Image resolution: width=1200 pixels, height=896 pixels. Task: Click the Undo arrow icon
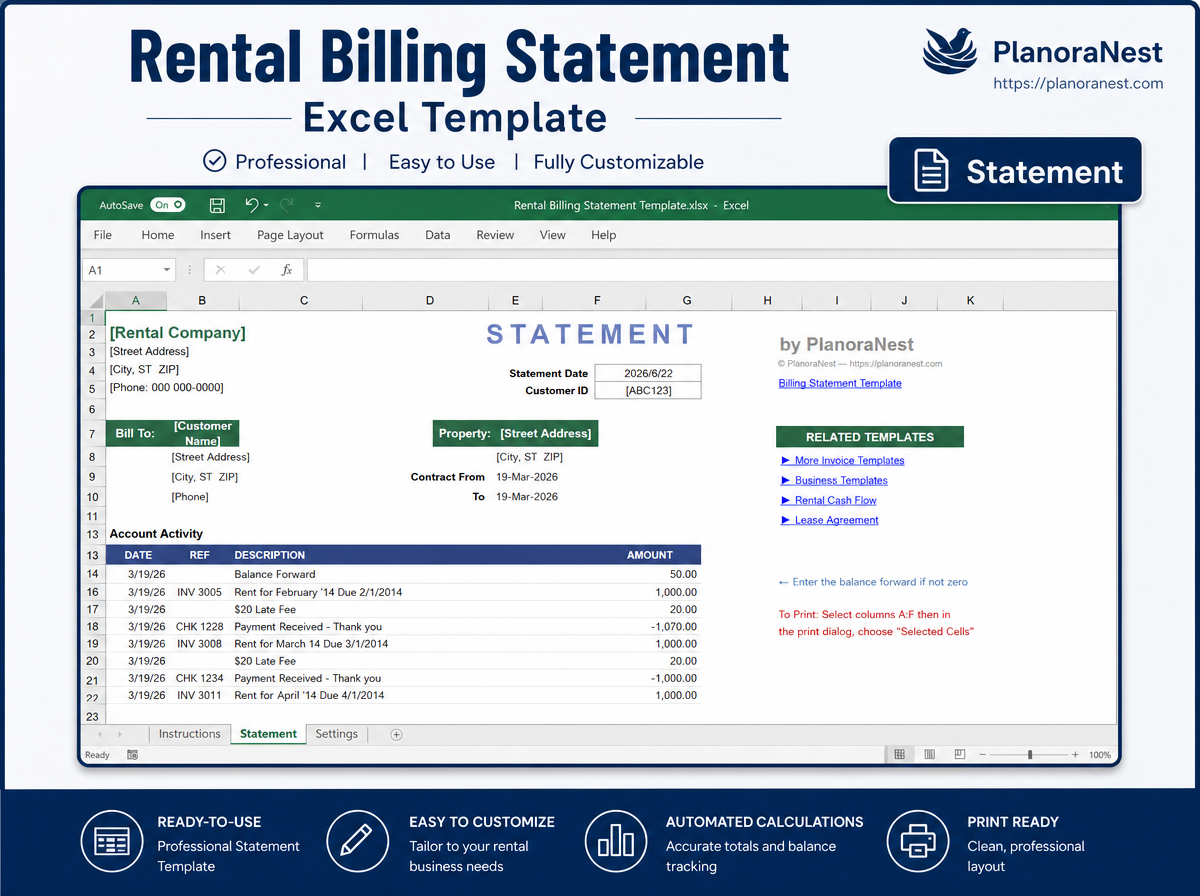point(252,205)
